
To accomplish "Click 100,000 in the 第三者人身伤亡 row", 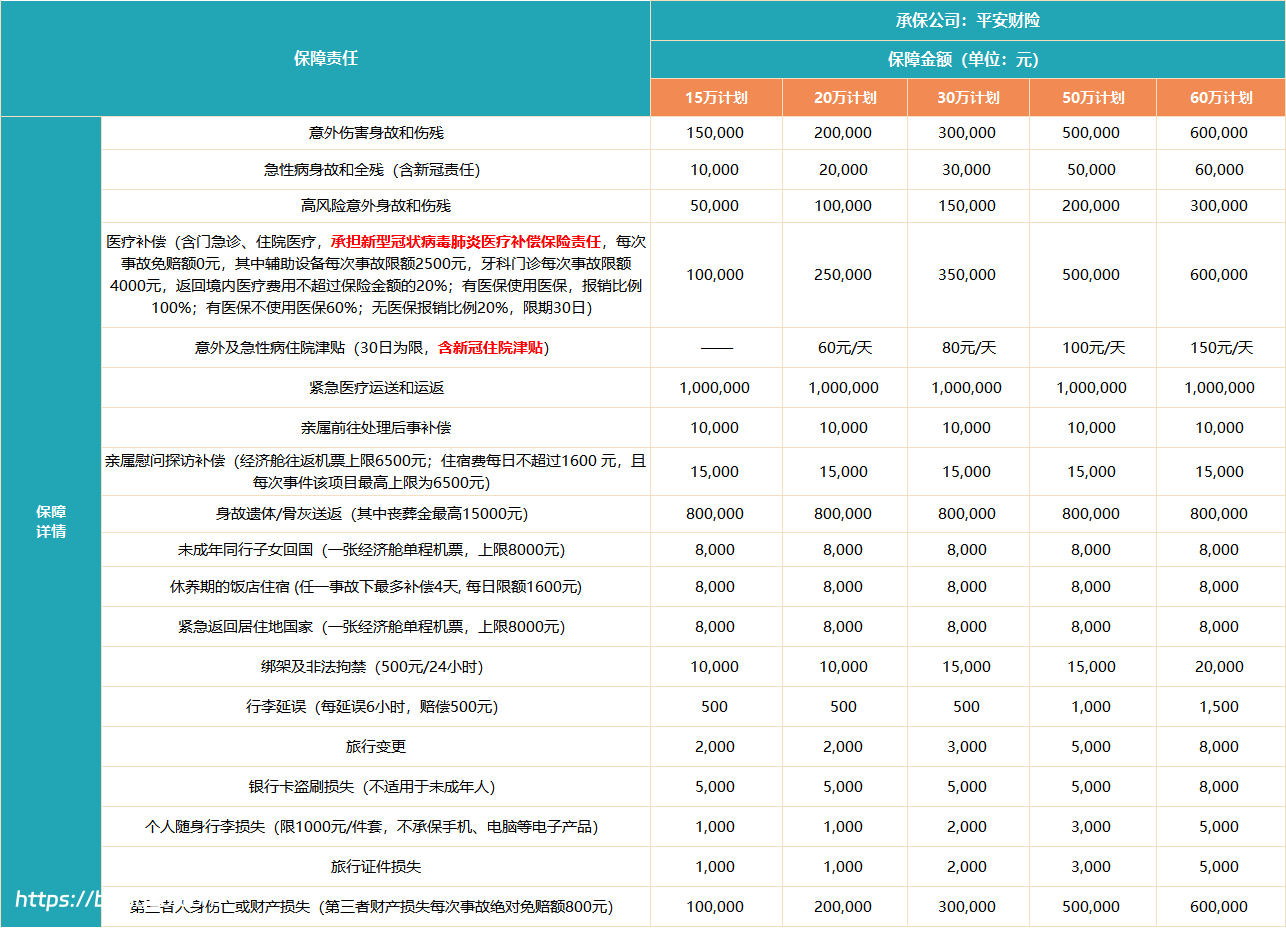I will [x=715, y=906].
